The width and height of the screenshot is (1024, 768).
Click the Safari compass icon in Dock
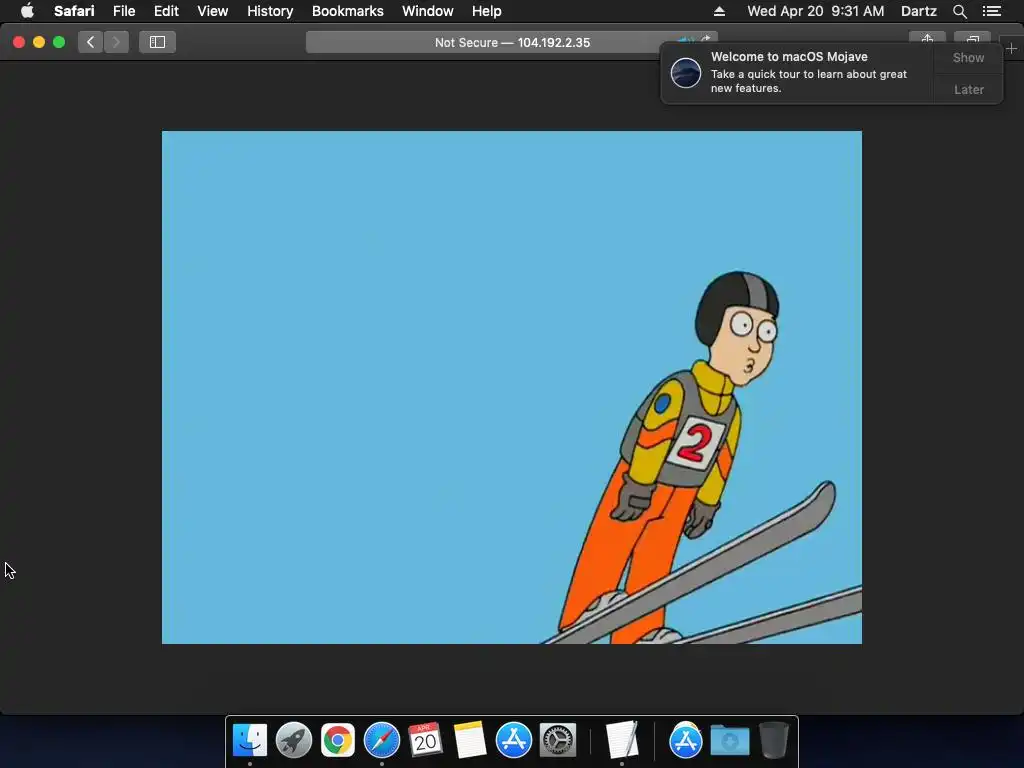point(381,741)
